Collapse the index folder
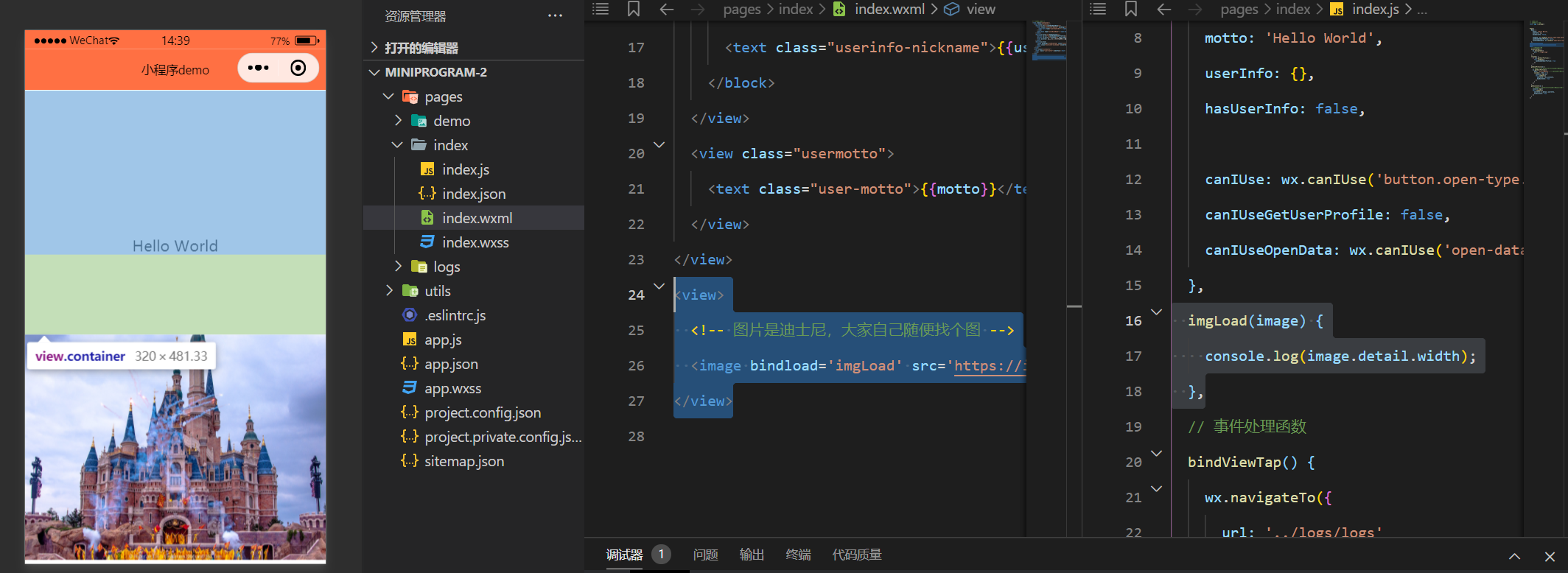Viewport: 1568px width, 573px height. (397, 145)
